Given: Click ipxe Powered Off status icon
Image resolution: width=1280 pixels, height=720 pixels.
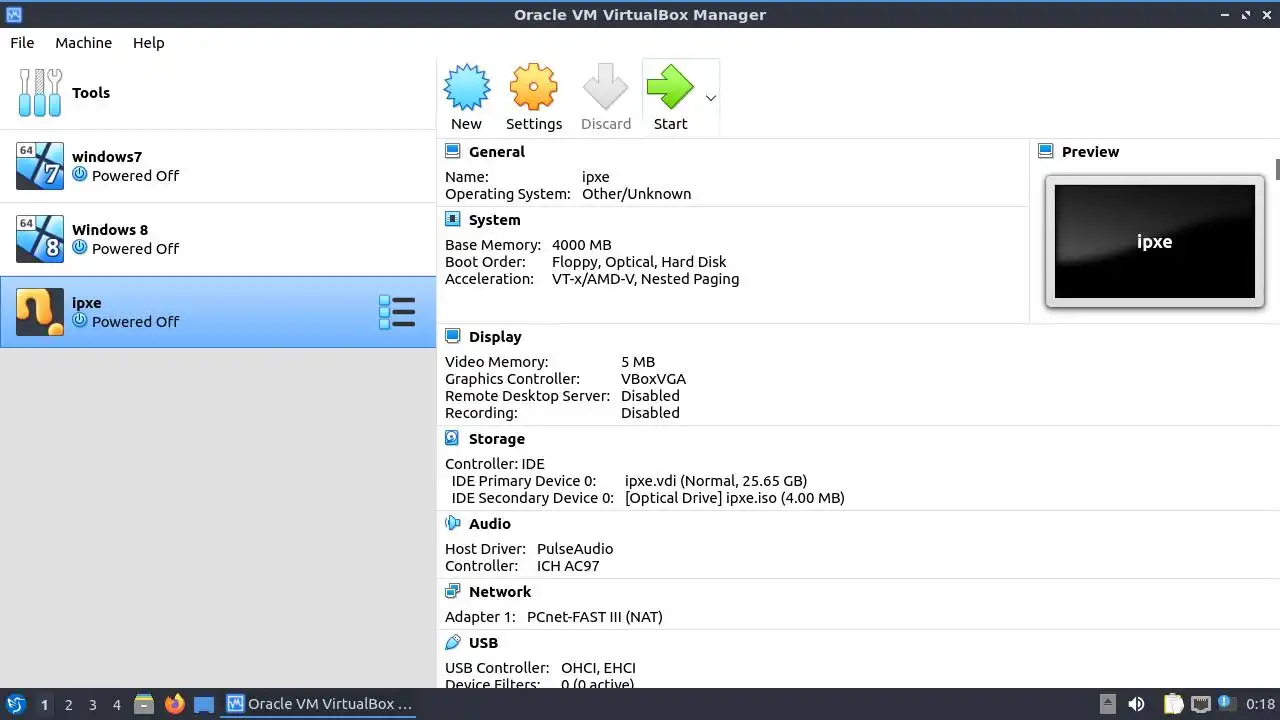Looking at the screenshot, I should [x=80, y=321].
